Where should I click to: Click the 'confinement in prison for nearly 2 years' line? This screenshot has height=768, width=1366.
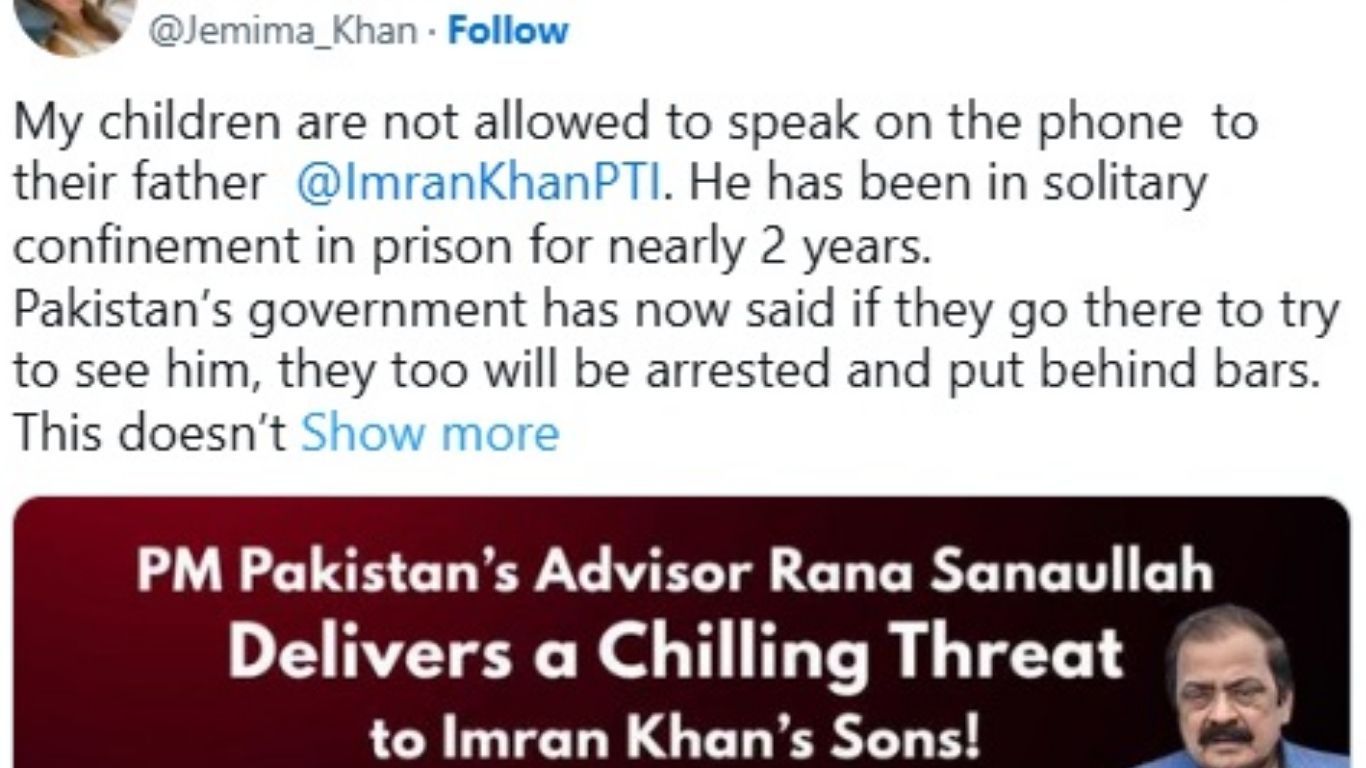tap(472, 248)
